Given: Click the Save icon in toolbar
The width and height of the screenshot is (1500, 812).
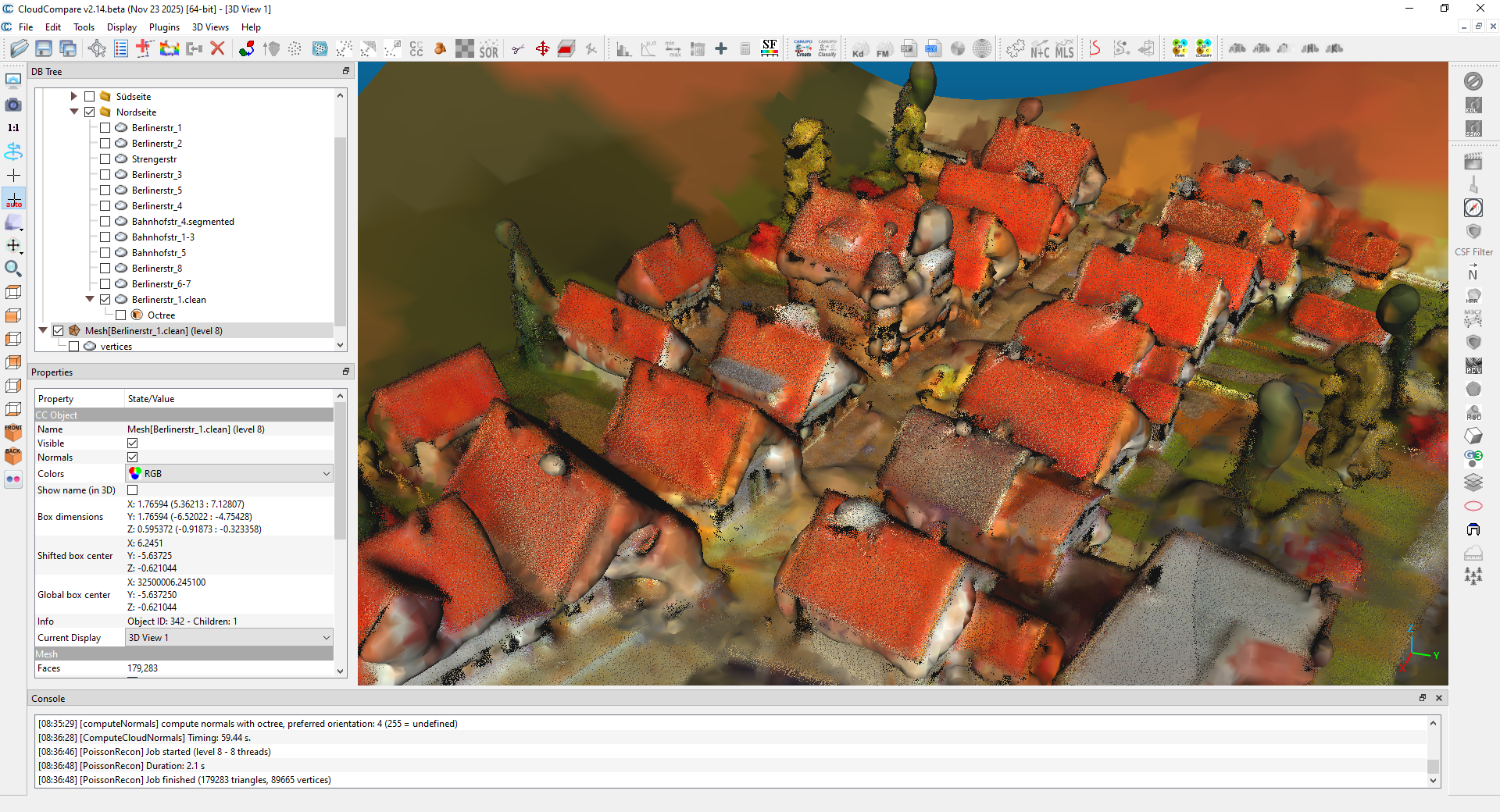Looking at the screenshot, I should click(x=44, y=48).
